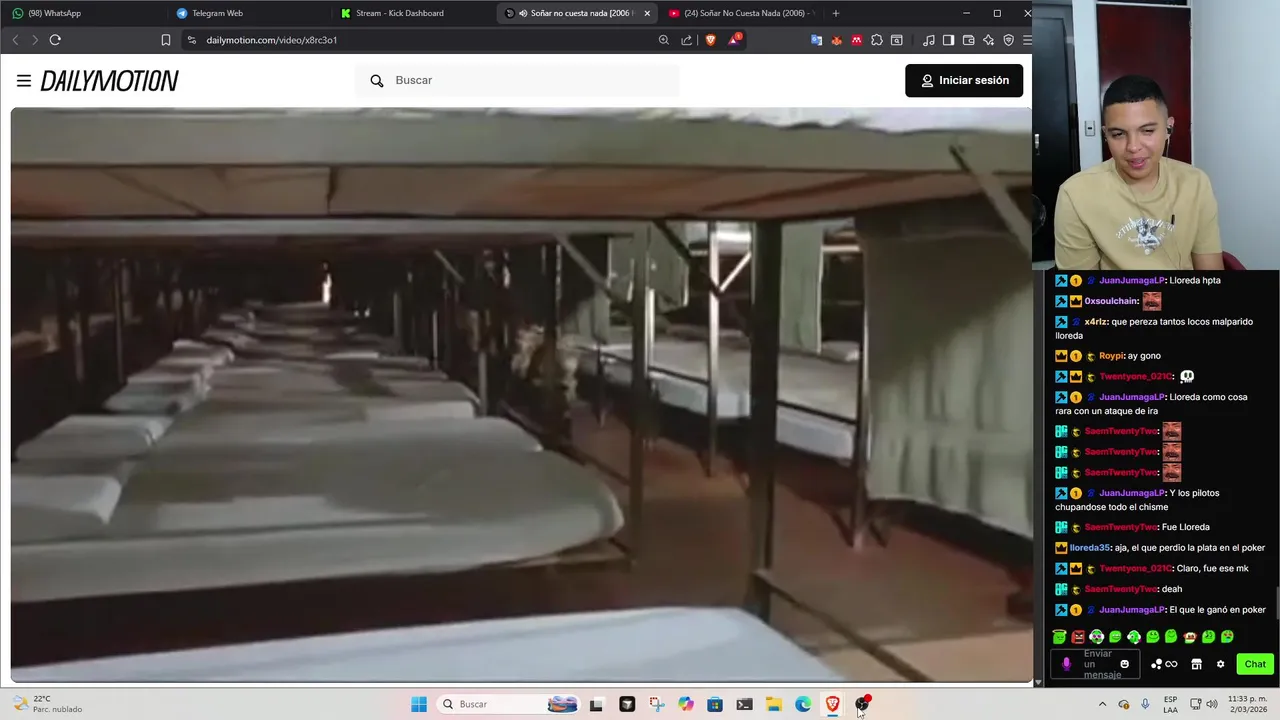The width and height of the screenshot is (1280, 720).
Task: Click username Roypi in chat
Action: click(1112, 356)
